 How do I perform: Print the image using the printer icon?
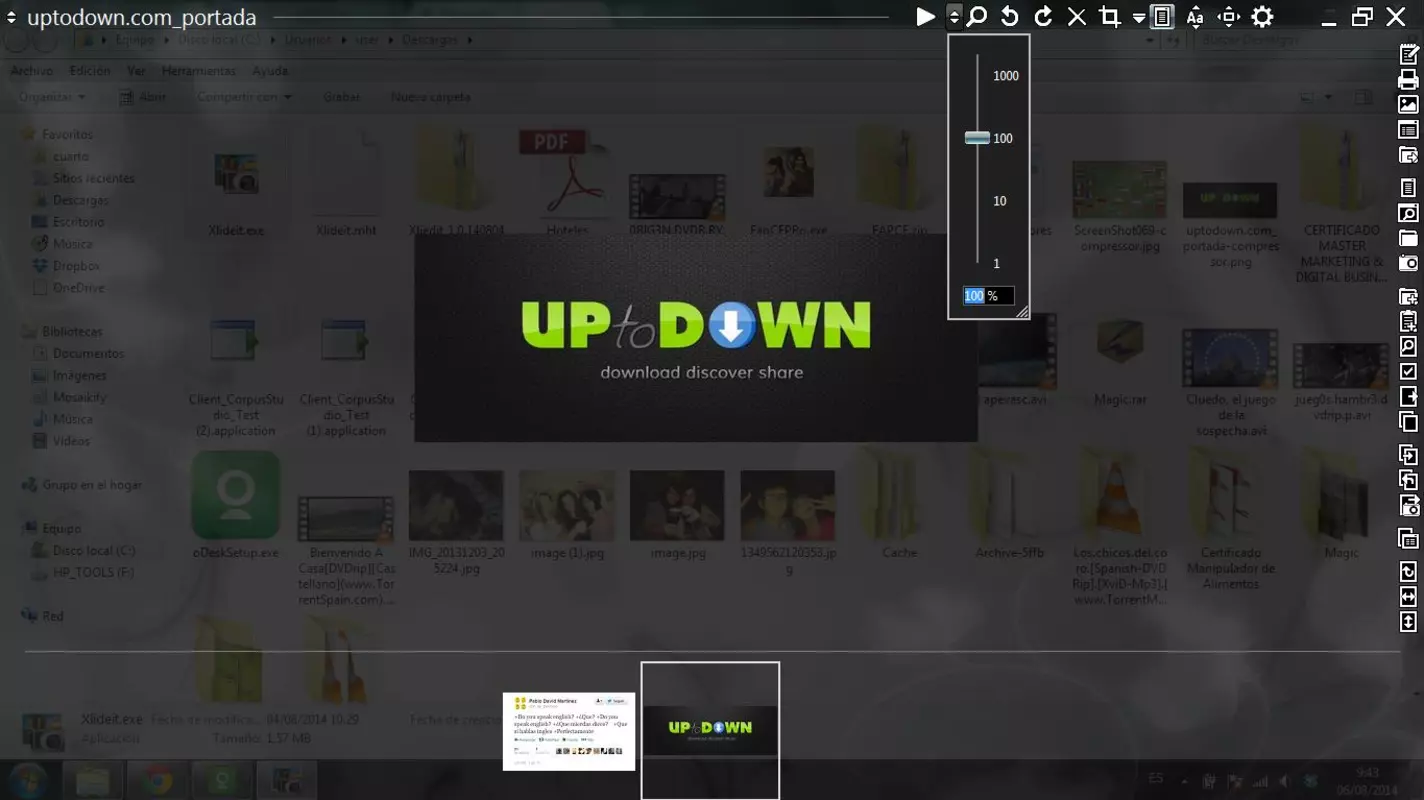(1408, 80)
